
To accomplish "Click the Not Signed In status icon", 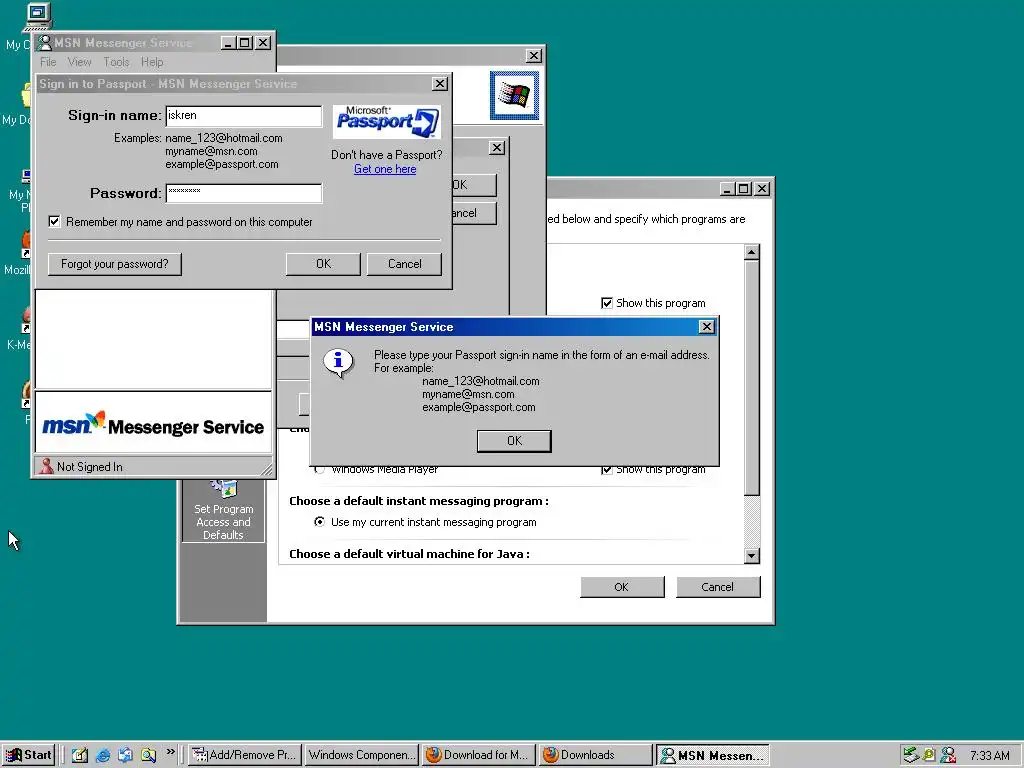I will pyautogui.click(x=46, y=466).
